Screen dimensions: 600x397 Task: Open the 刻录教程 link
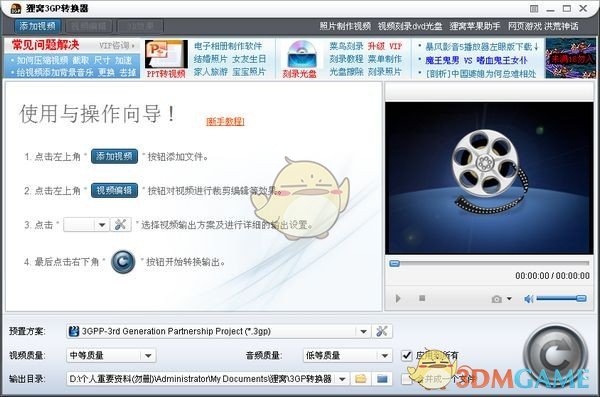[346, 59]
